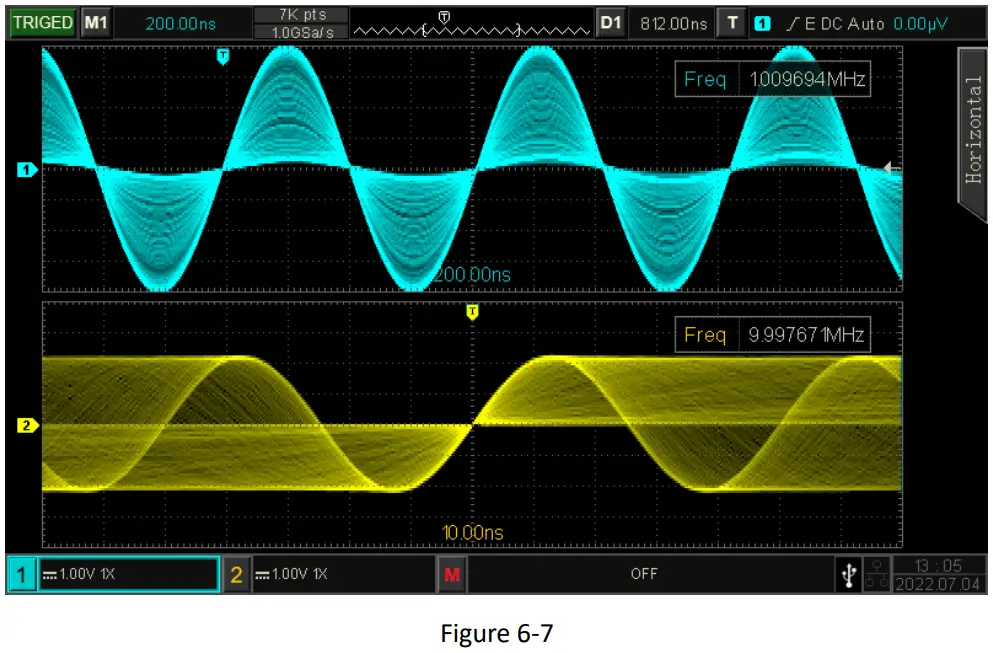The height and width of the screenshot is (653, 993).
Task: Select the M1 memory indicator
Action: (x=97, y=17)
